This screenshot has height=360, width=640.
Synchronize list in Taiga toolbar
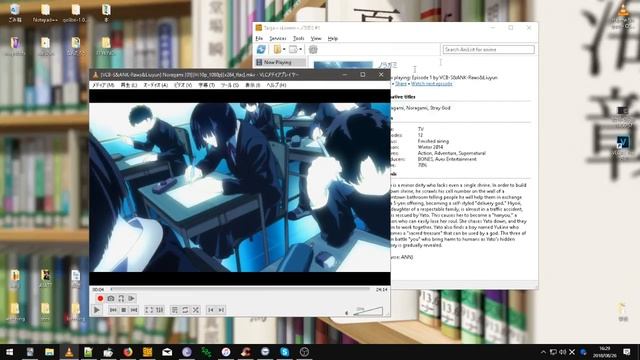(261, 49)
